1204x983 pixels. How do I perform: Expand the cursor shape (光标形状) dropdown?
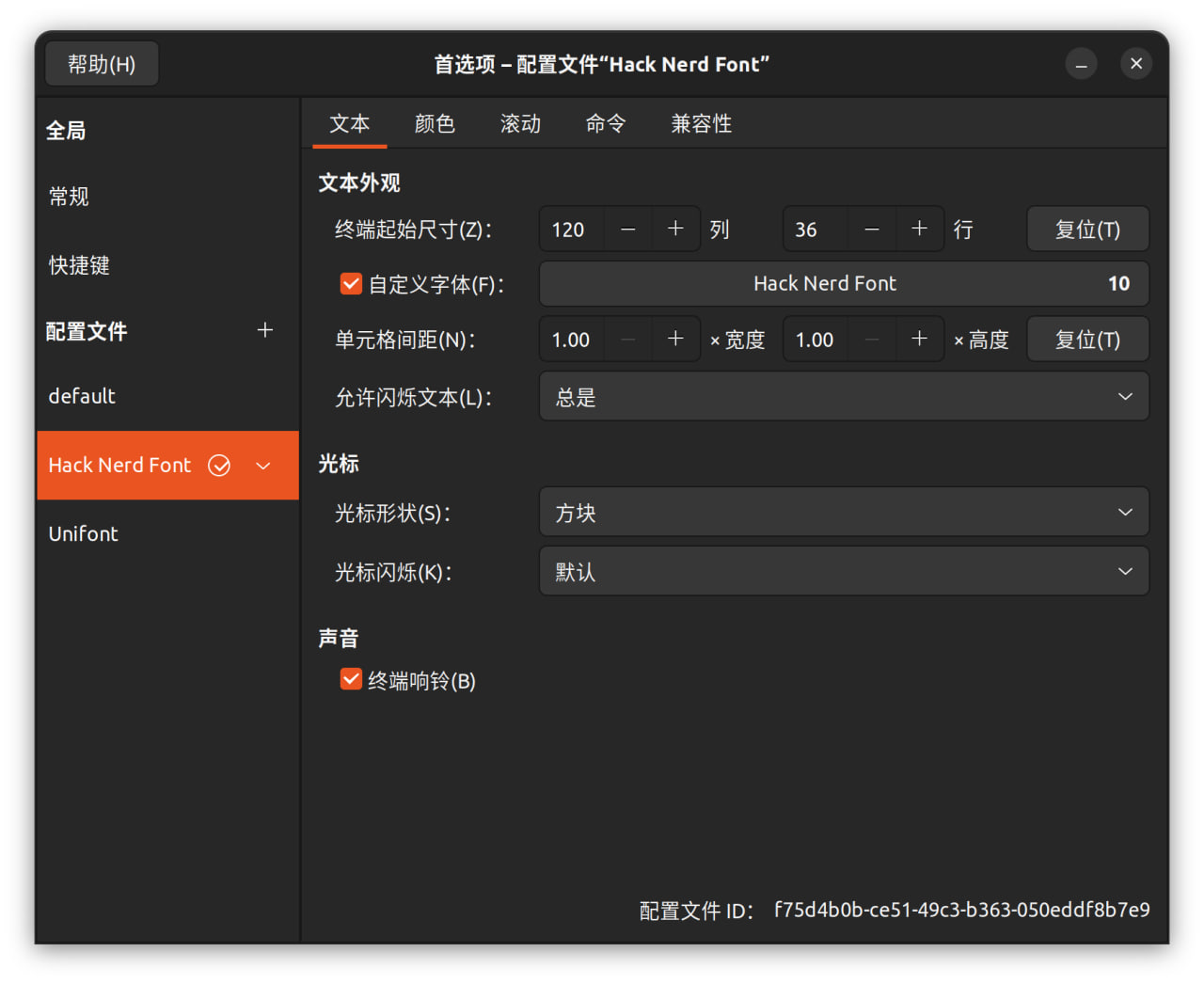click(843, 513)
